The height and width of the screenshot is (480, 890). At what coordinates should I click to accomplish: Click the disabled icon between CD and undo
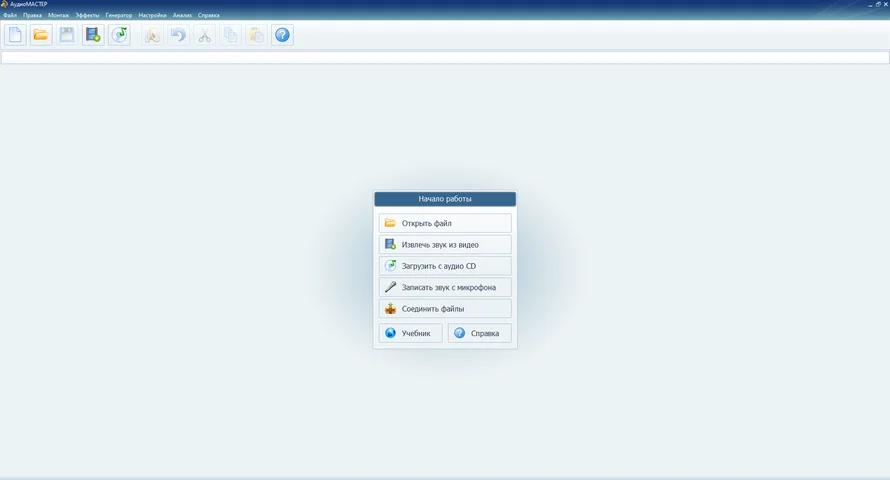click(x=152, y=35)
